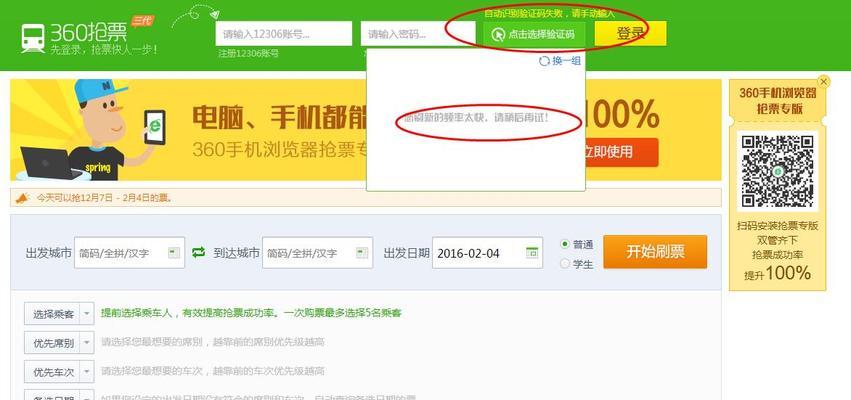Click the 抢票专版 QR code image

pos(778,170)
